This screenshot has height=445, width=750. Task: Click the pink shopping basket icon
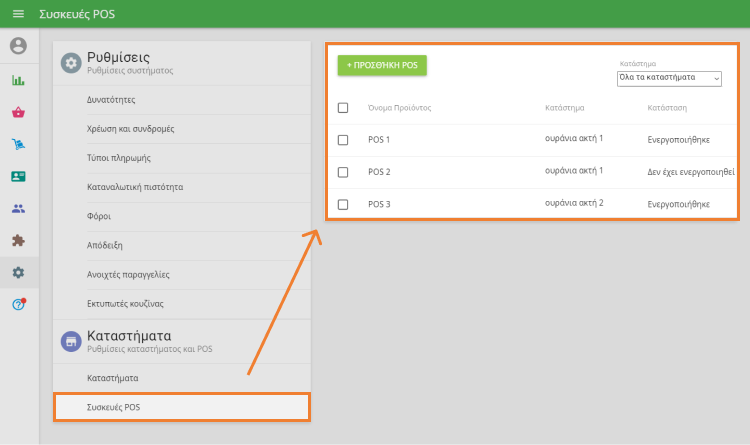point(18,112)
